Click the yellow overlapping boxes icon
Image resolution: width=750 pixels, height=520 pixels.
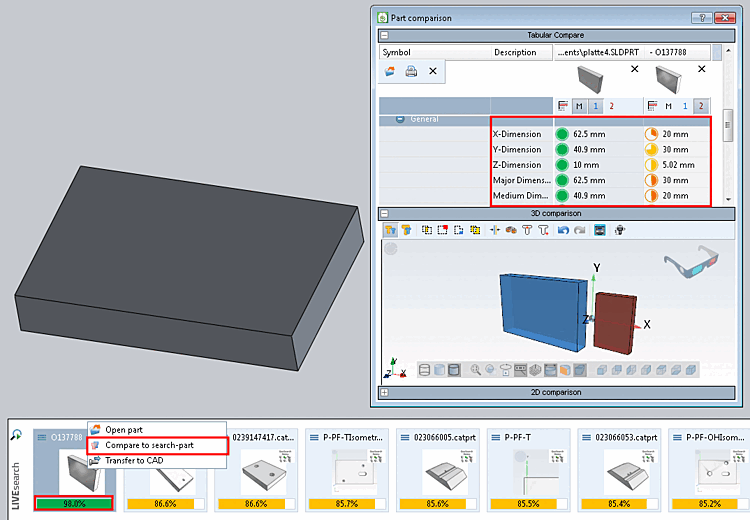point(474,230)
